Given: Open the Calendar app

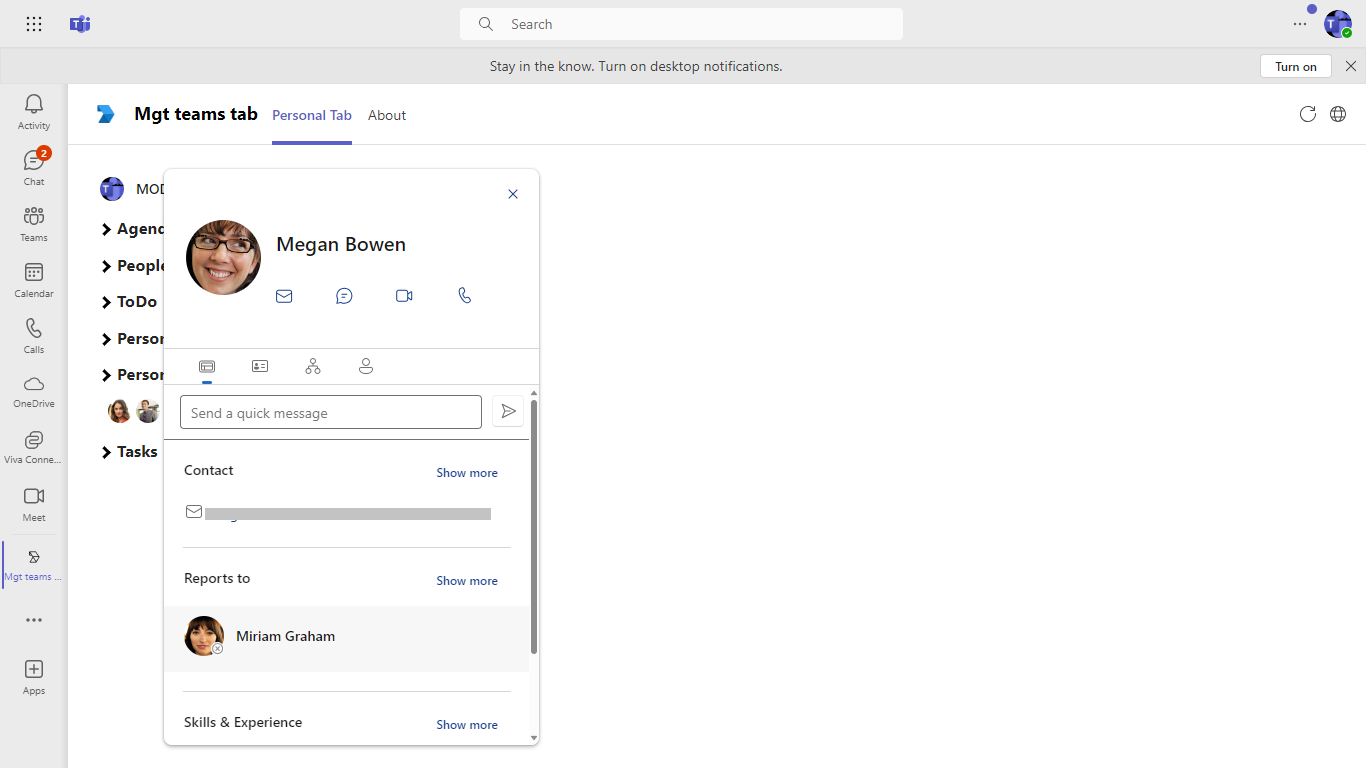Looking at the screenshot, I should [x=34, y=280].
